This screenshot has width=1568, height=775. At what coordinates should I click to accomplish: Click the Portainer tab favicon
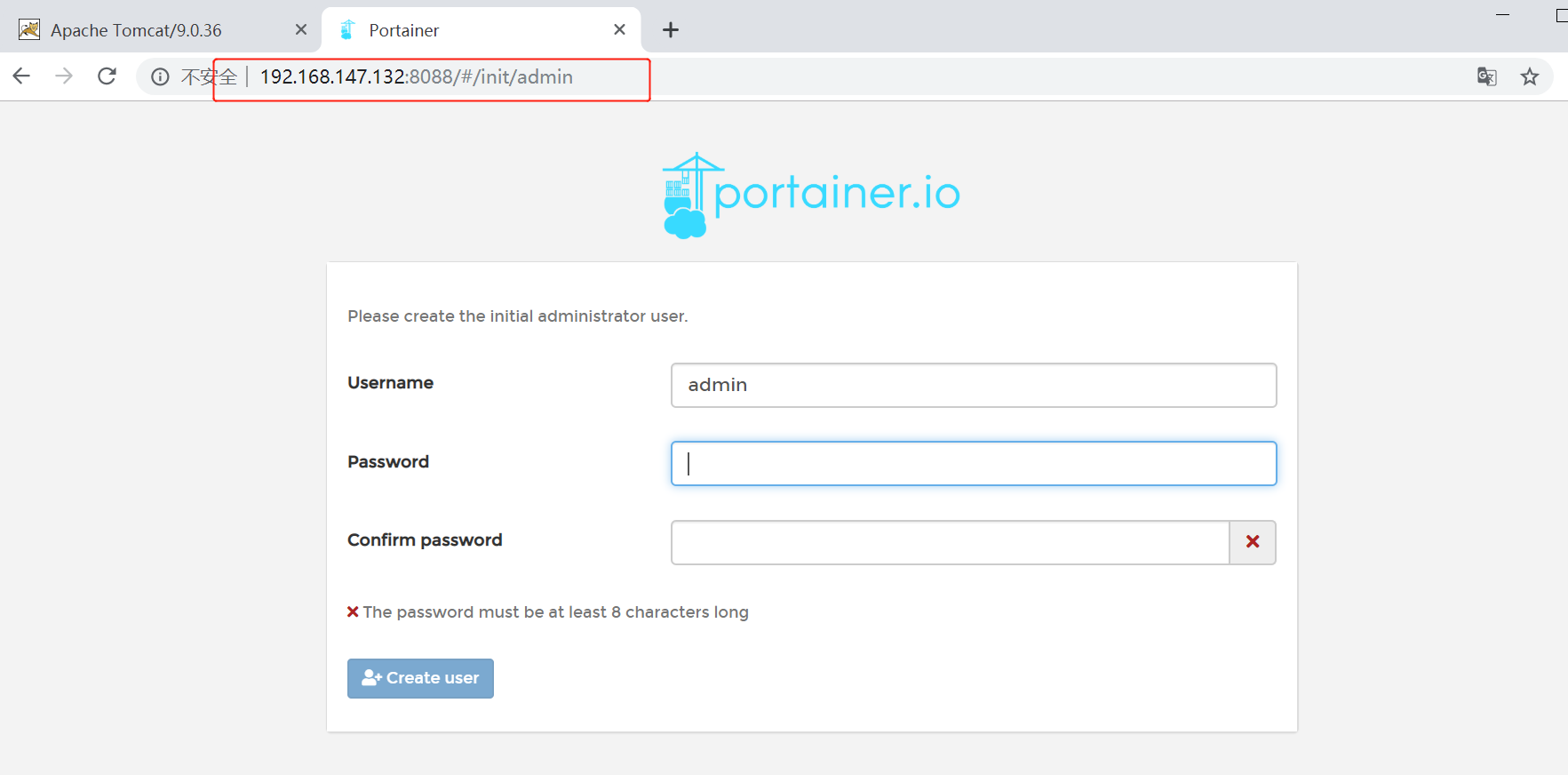pos(347,30)
